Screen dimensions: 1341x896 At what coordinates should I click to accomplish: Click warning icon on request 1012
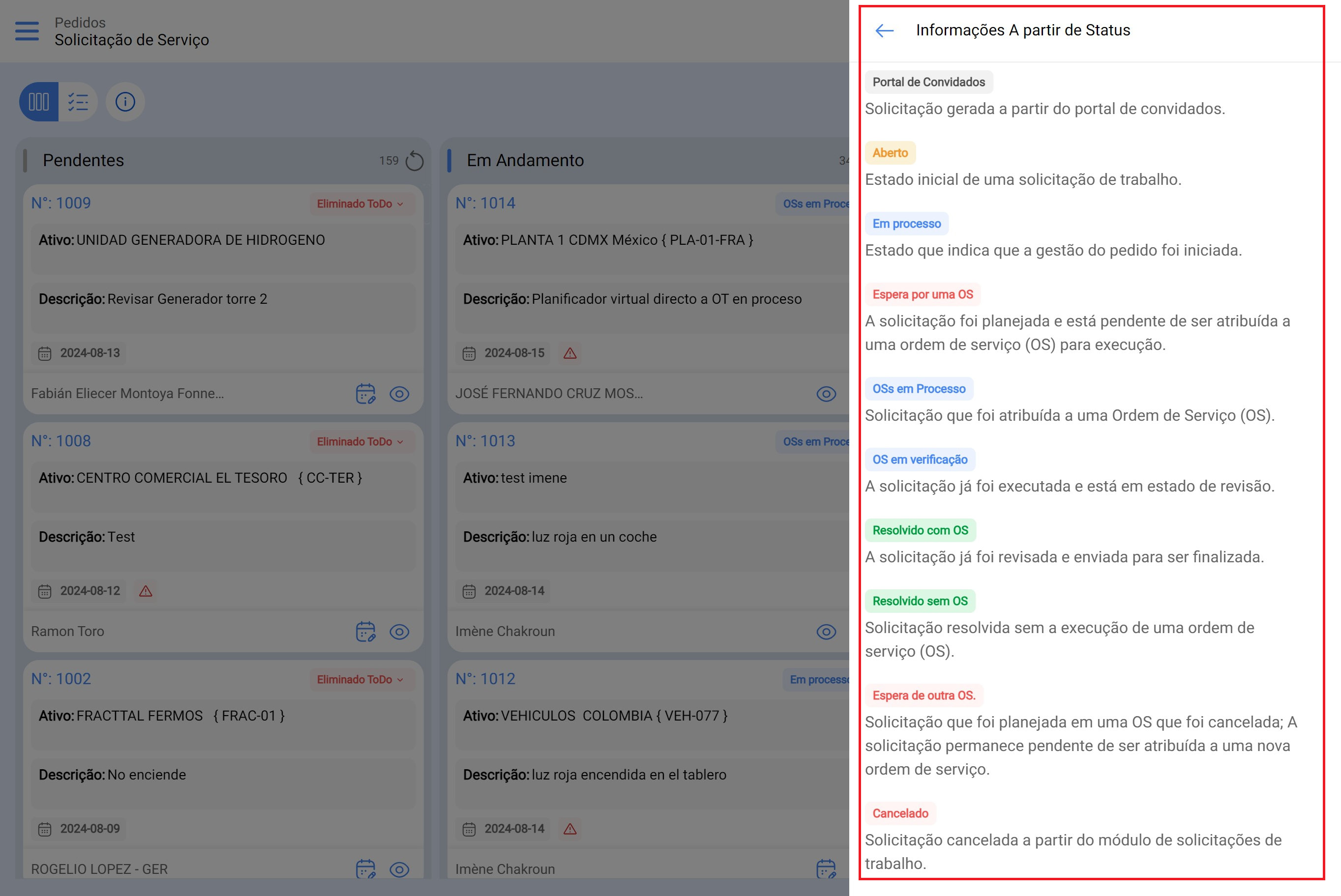pyautogui.click(x=570, y=829)
